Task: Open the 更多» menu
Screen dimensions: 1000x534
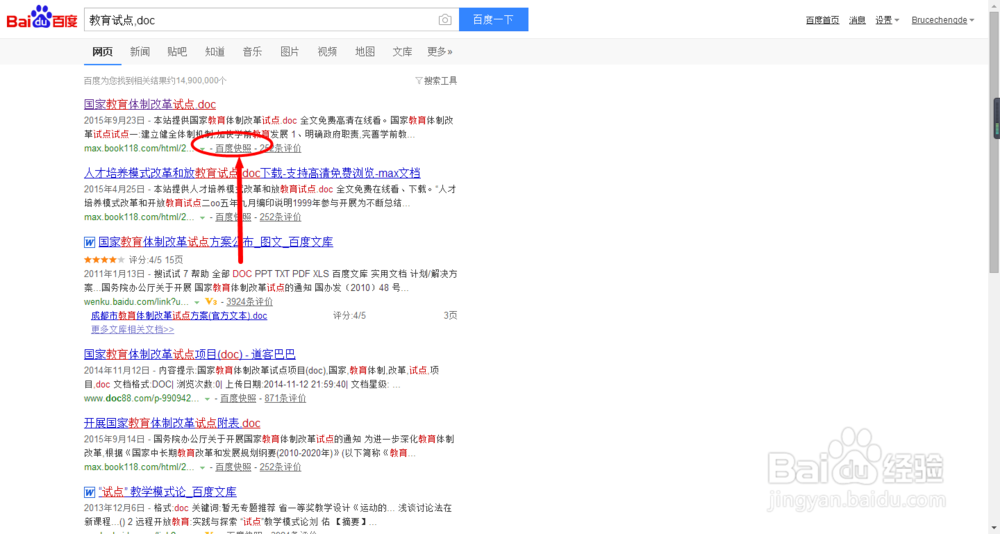Action: (x=440, y=52)
